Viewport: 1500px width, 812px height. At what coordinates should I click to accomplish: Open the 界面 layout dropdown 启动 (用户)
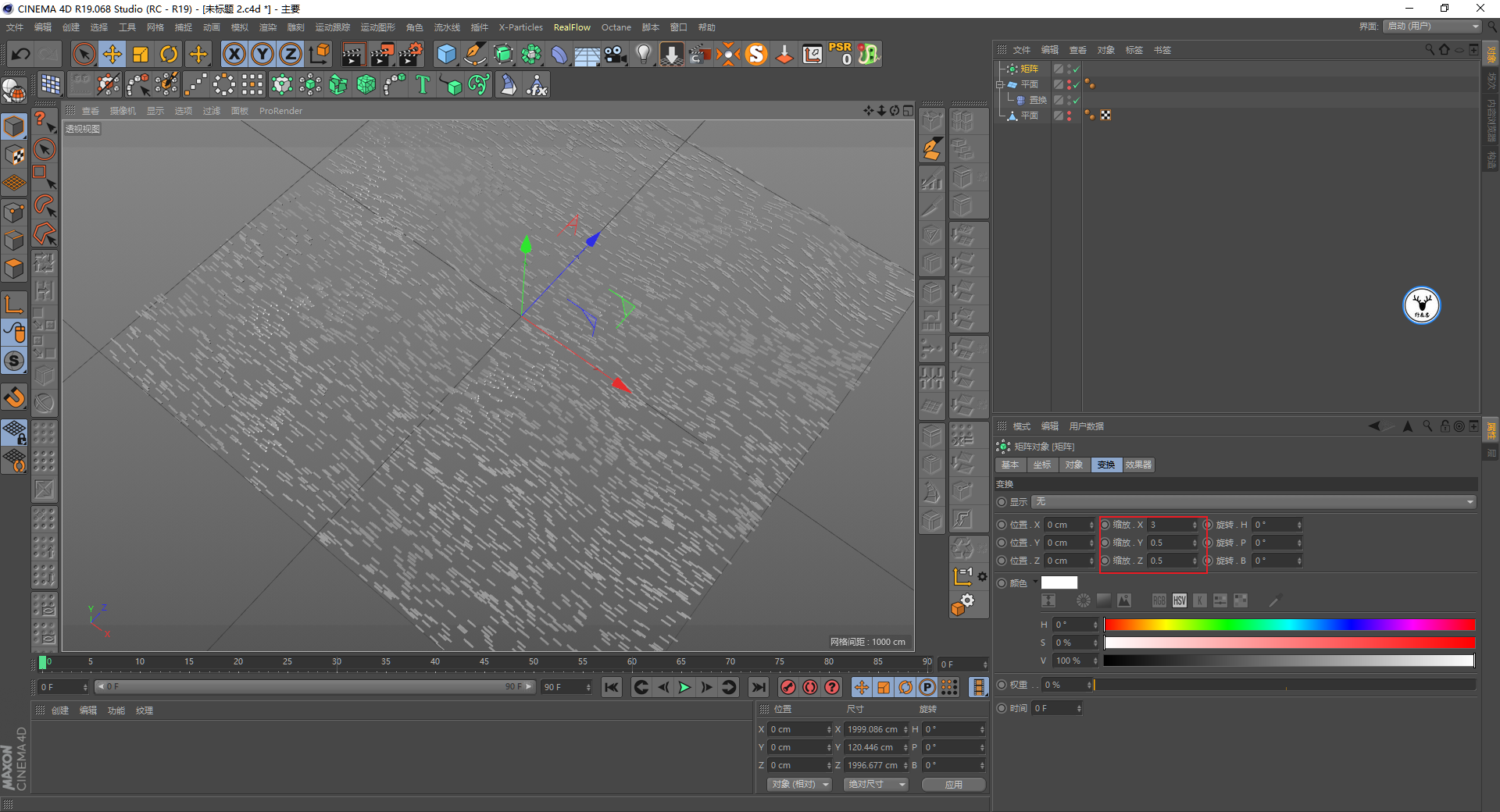point(1432,27)
